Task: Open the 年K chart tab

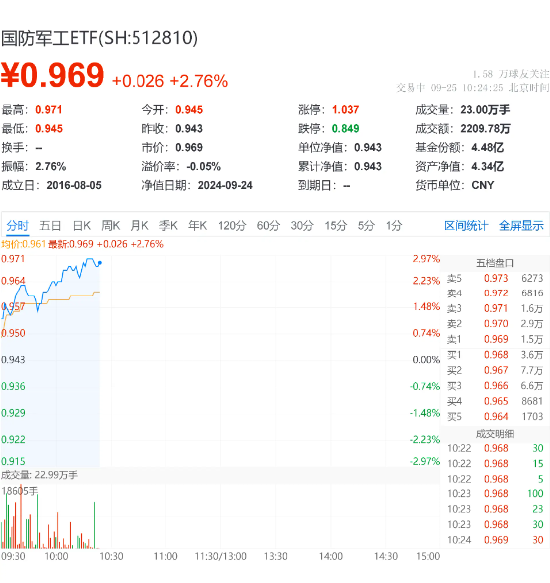Action: (x=197, y=225)
